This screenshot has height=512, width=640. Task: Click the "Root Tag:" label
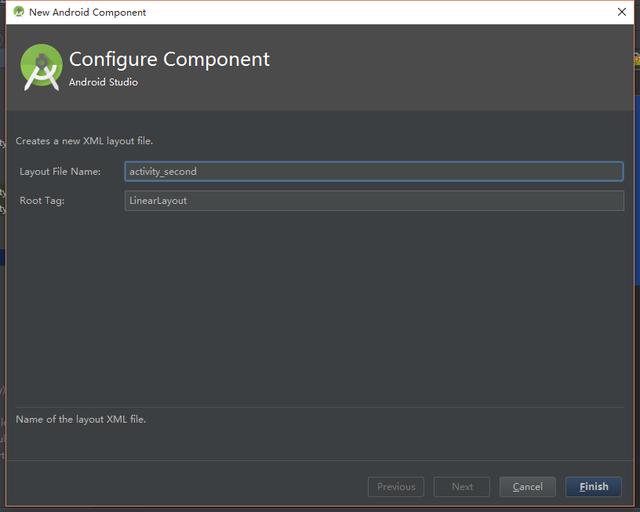(42, 200)
